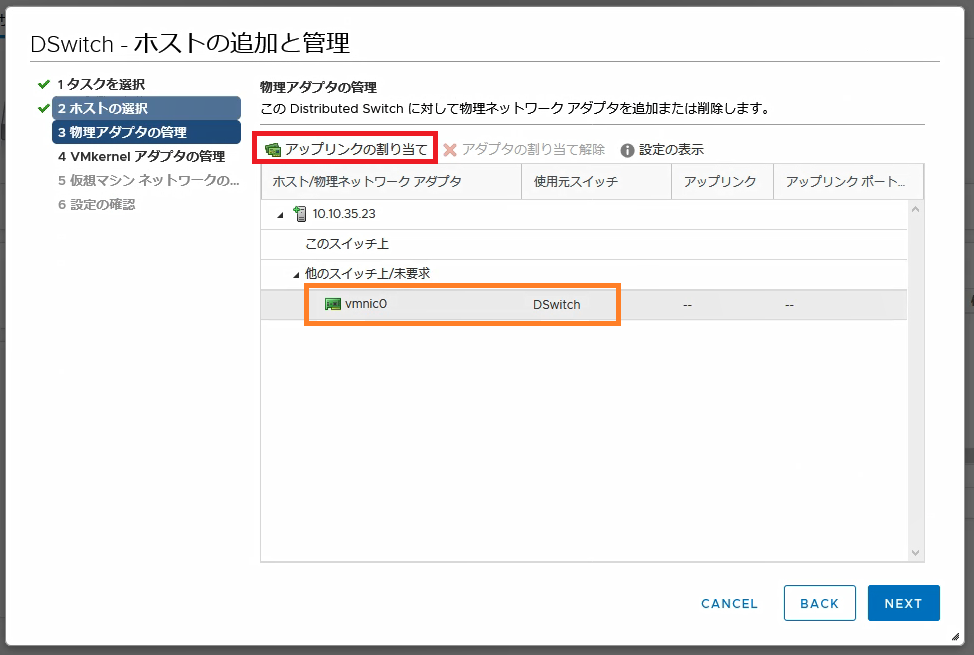Click the Unassign Adapter (アダプタの割り当て解除) item
The width and height of the screenshot is (974, 655).
[524, 149]
